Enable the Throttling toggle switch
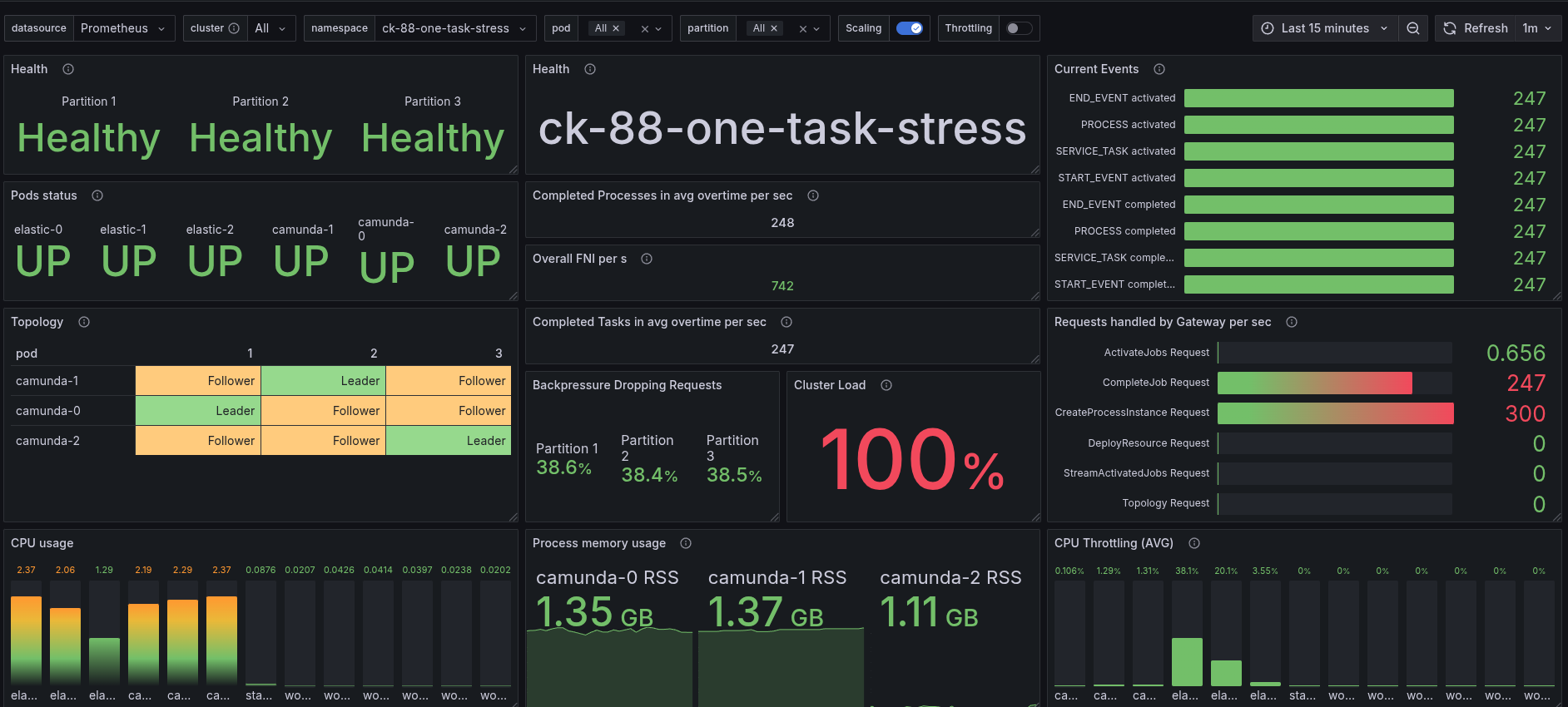Viewport: 1568px width, 707px height. click(x=1019, y=28)
